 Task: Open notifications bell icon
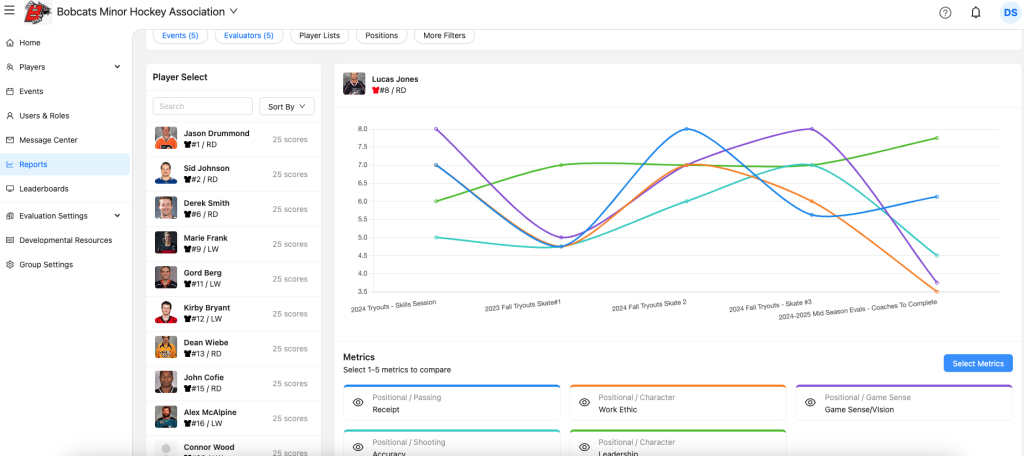pos(975,12)
